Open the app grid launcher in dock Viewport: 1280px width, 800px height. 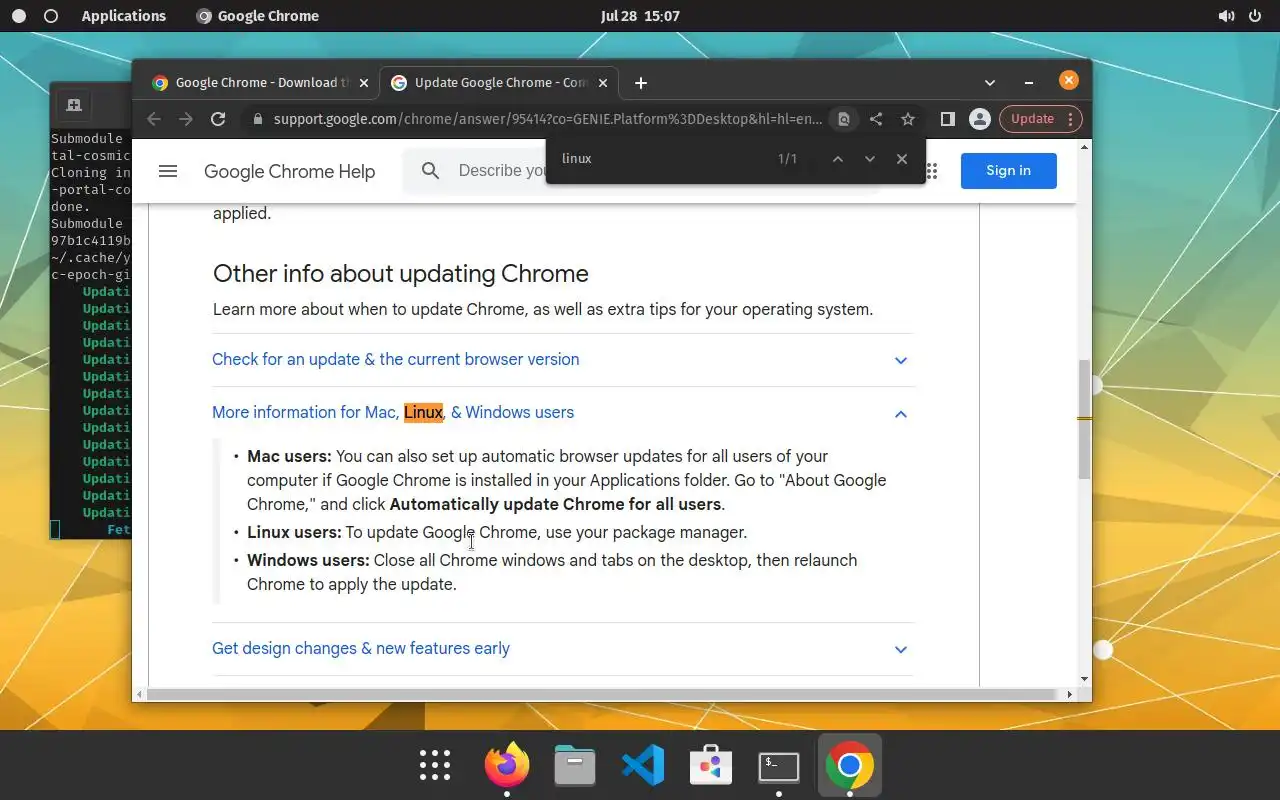point(435,765)
